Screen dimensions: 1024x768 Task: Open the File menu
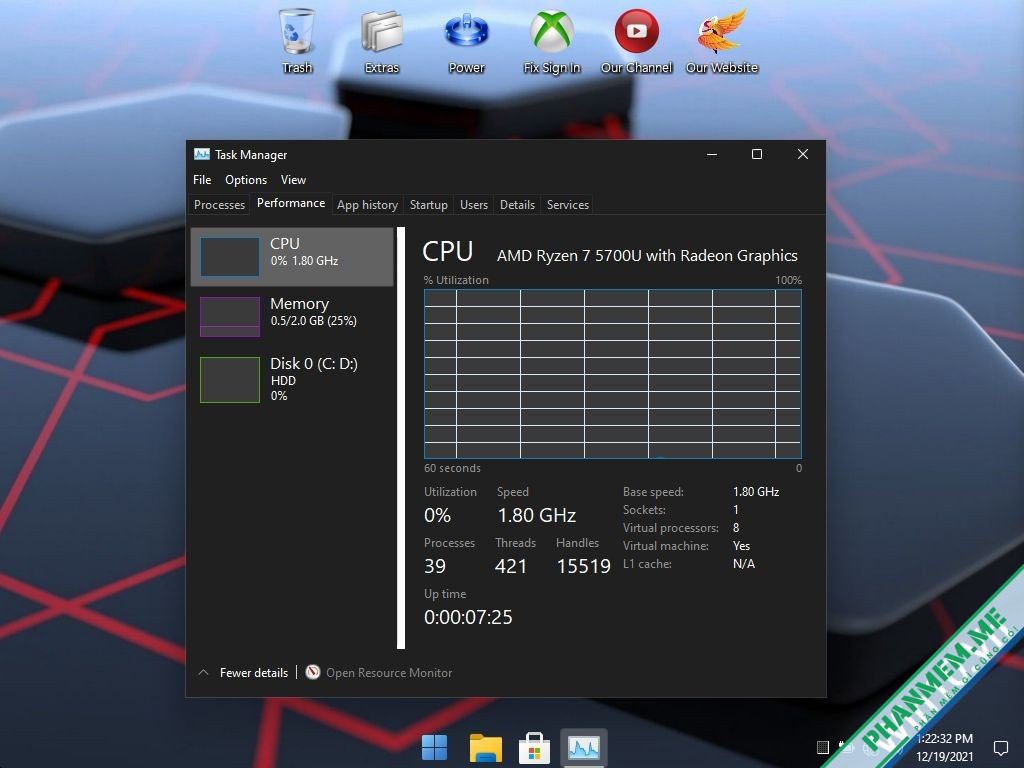pyautogui.click(x=202, y=180)
